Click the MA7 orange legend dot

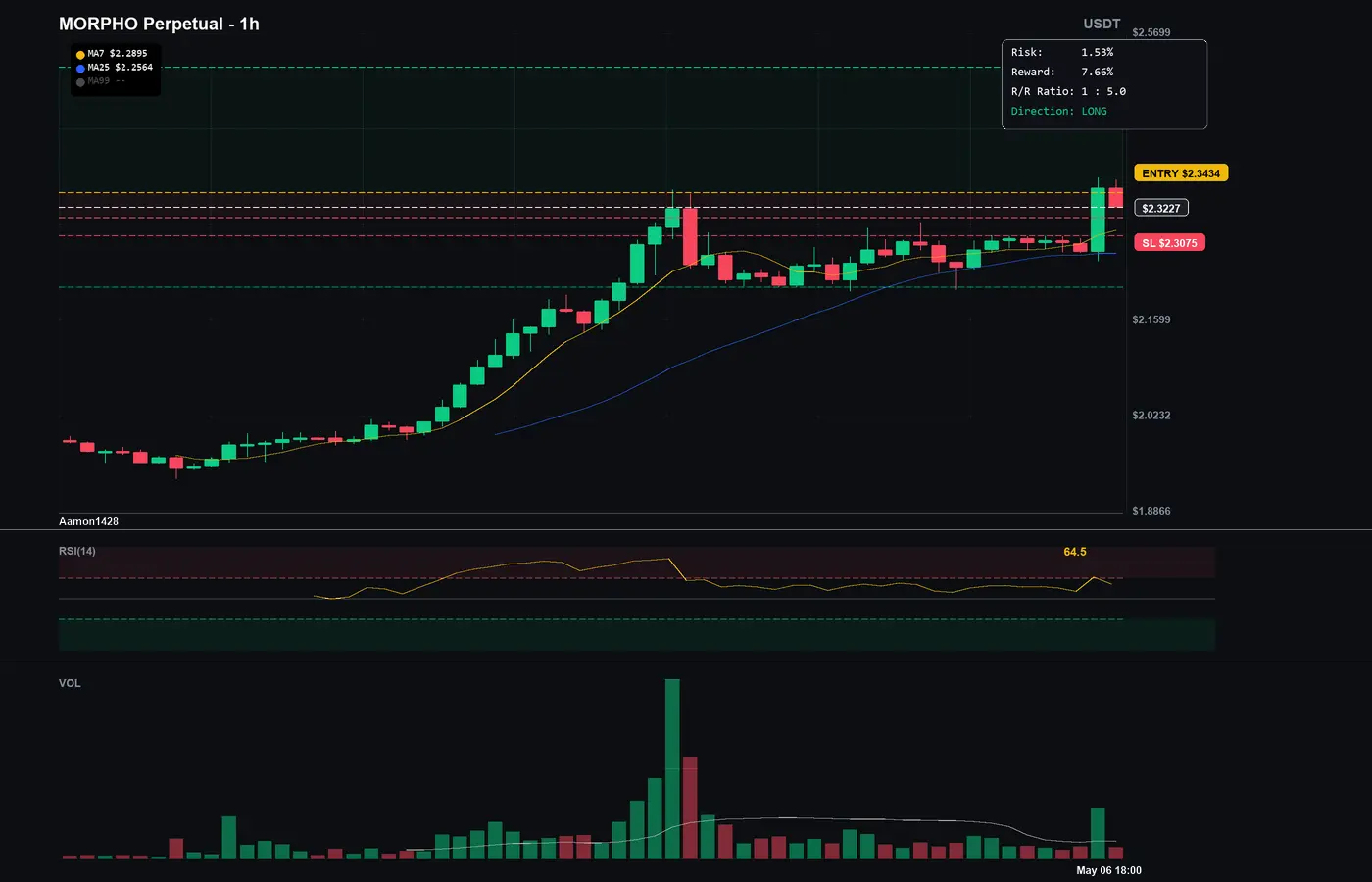click(80, 55)
